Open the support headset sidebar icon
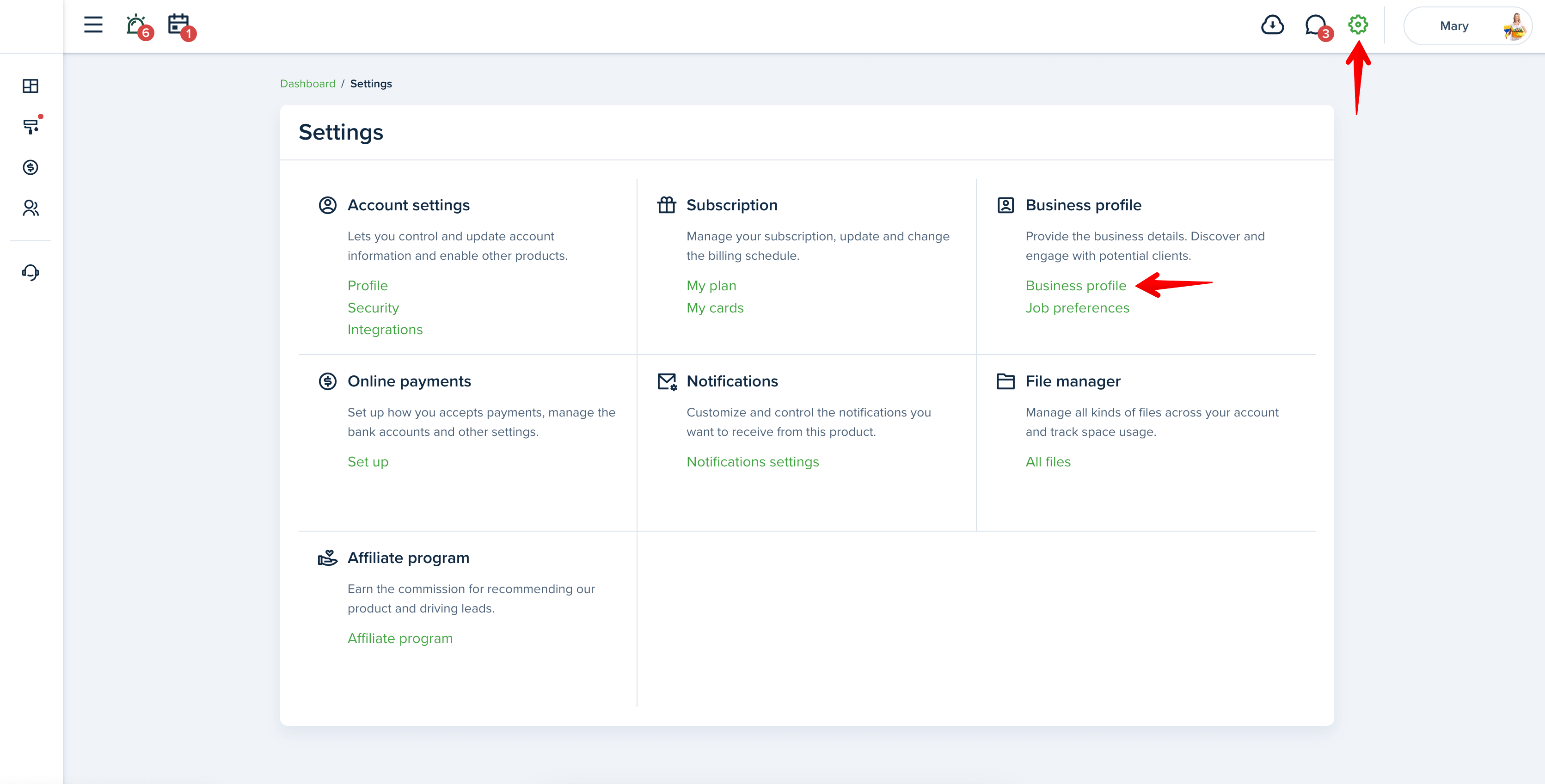 (x=31, y=272)
